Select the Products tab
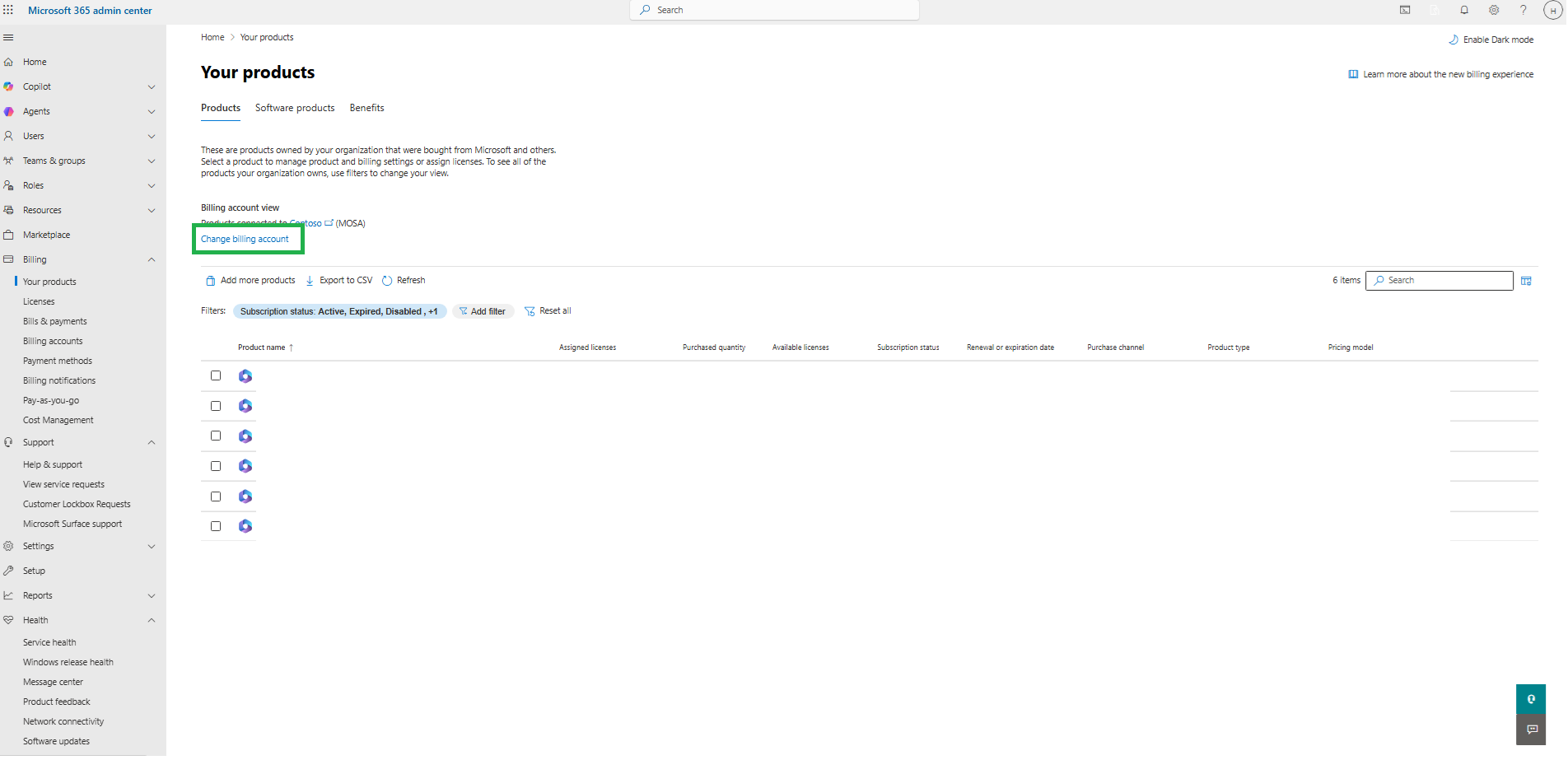This screenshot has width=1568, height=760. point(221,109)
